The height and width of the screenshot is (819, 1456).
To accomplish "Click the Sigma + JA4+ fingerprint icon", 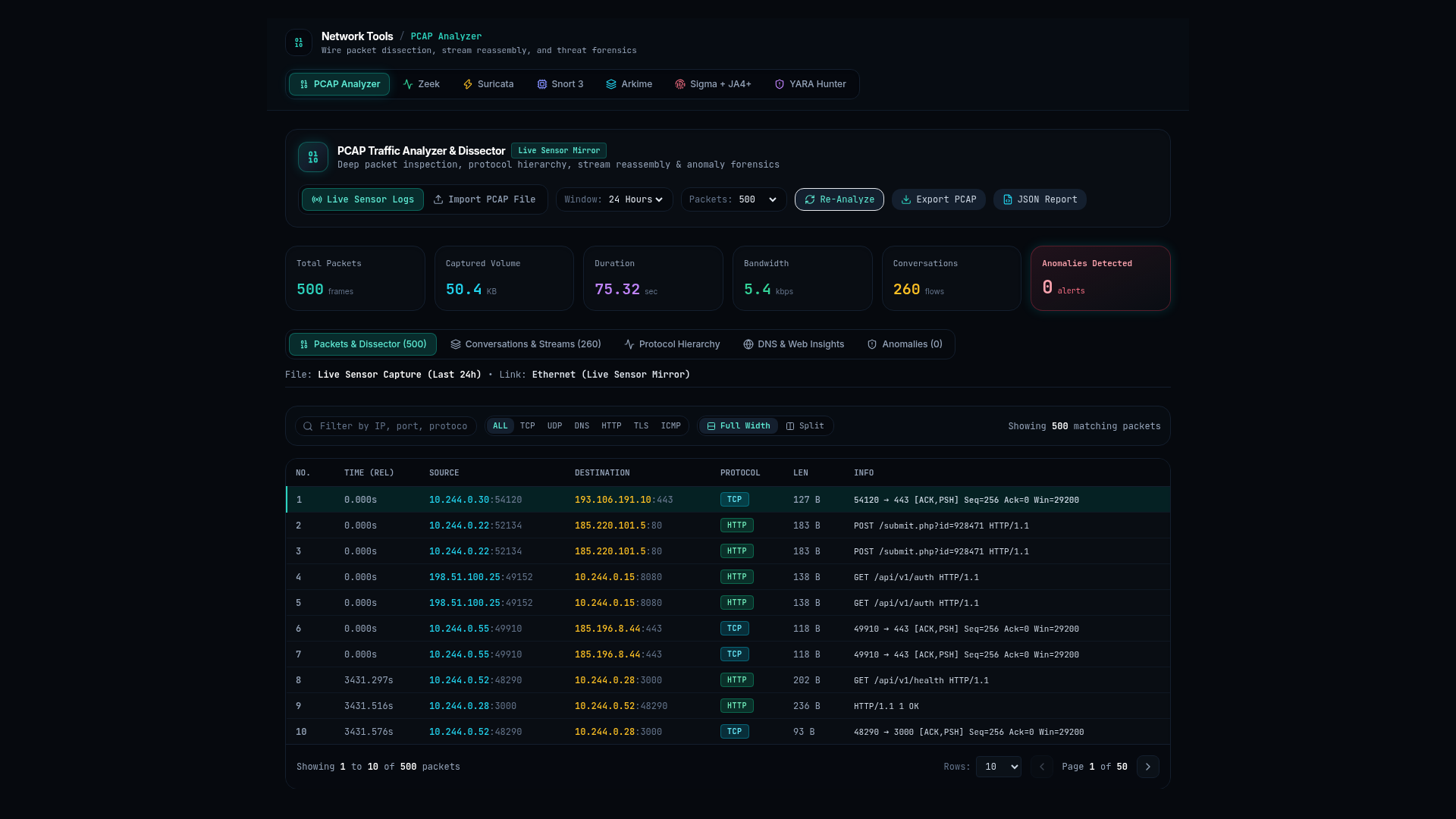I will 680,84.
